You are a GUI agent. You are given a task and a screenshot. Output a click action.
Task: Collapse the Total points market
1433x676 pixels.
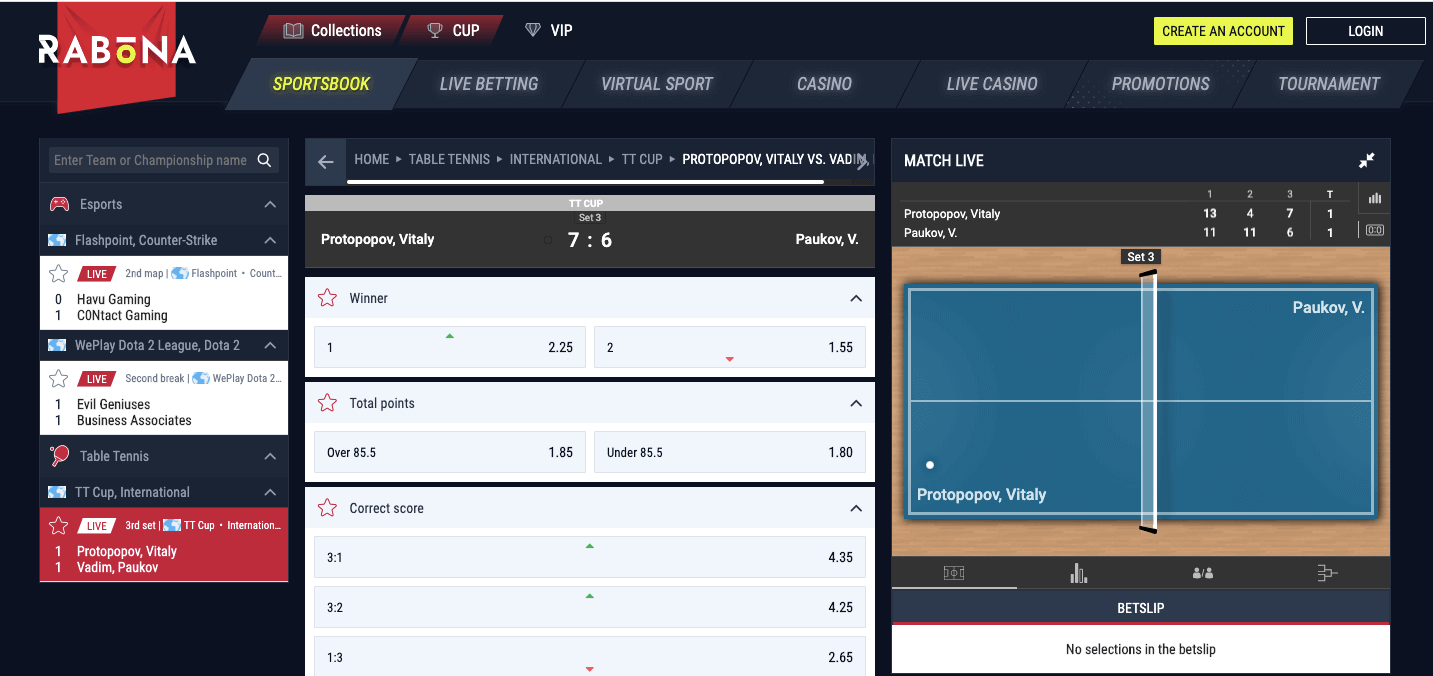[856, 403]
